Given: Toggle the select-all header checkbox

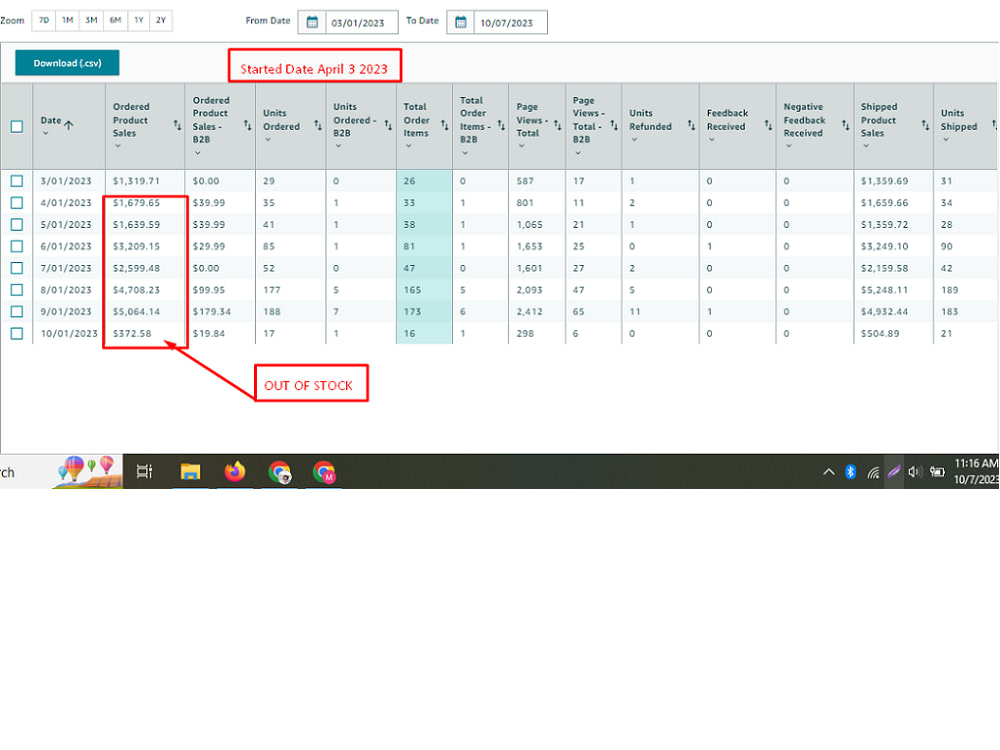Looking at the screenshot, I should [17, 126].
